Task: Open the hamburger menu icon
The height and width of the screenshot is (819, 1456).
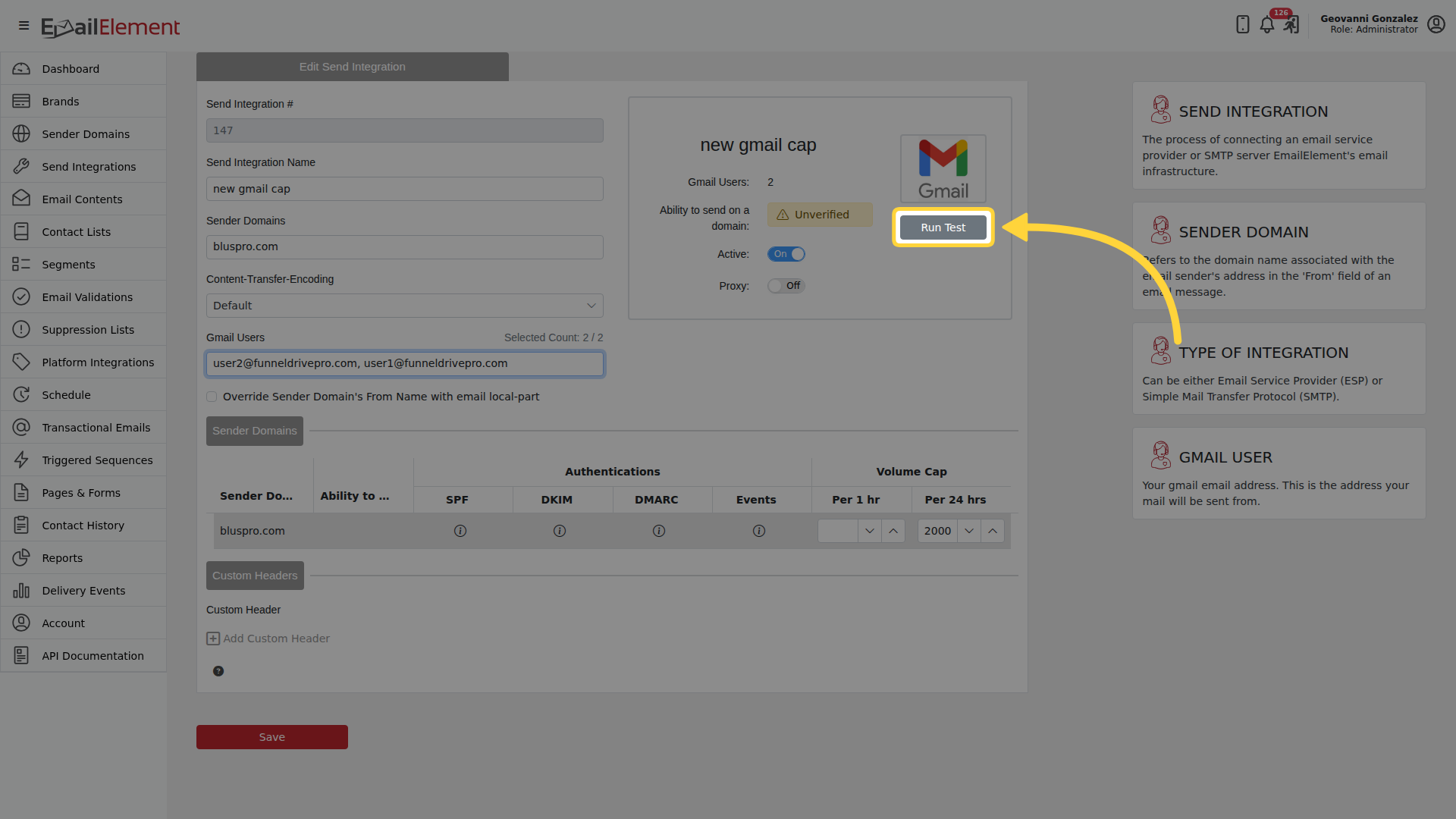Action: tap(24, 26)
